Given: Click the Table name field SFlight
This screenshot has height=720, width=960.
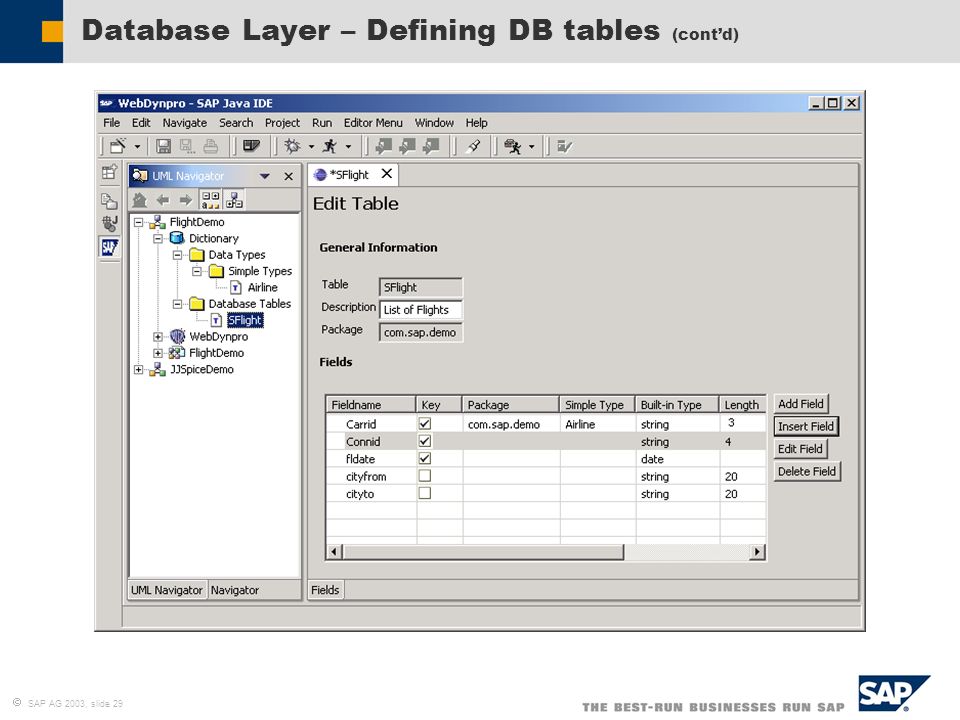Looking at the screenshot, I should tap(421, 287).
